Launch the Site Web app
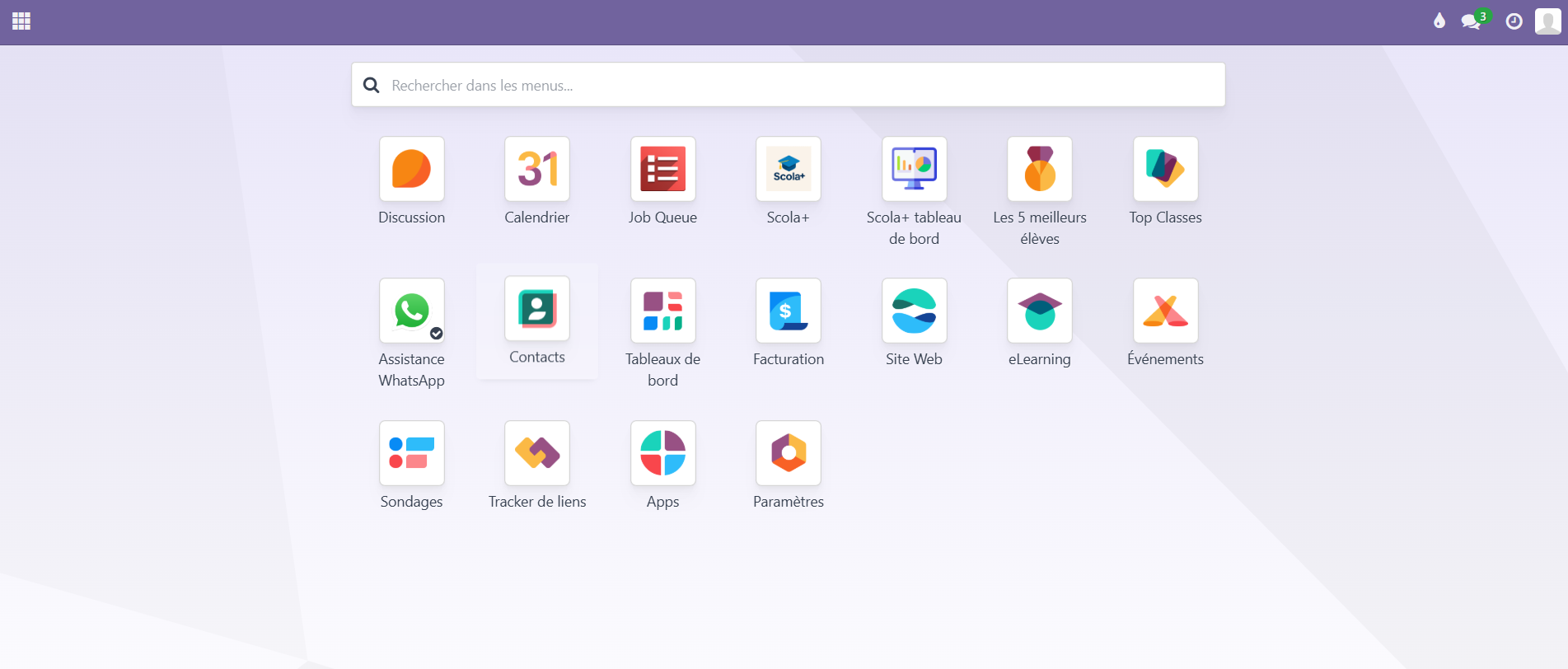 pos(914,311)
